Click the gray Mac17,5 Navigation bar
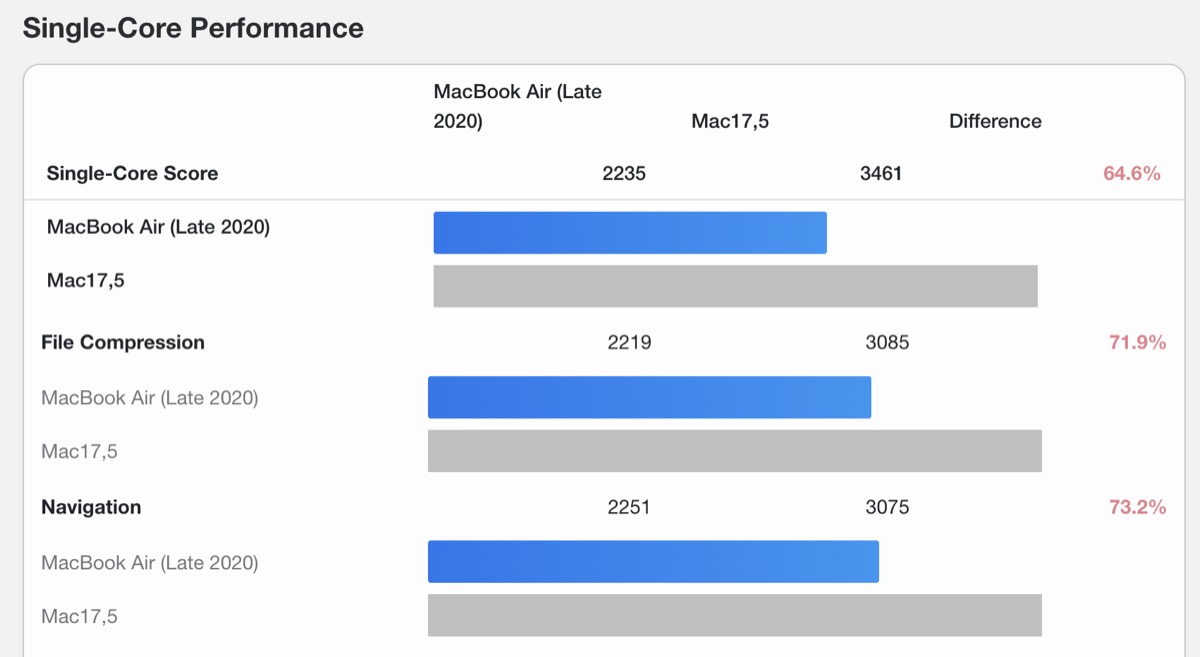 pos(735,615)
